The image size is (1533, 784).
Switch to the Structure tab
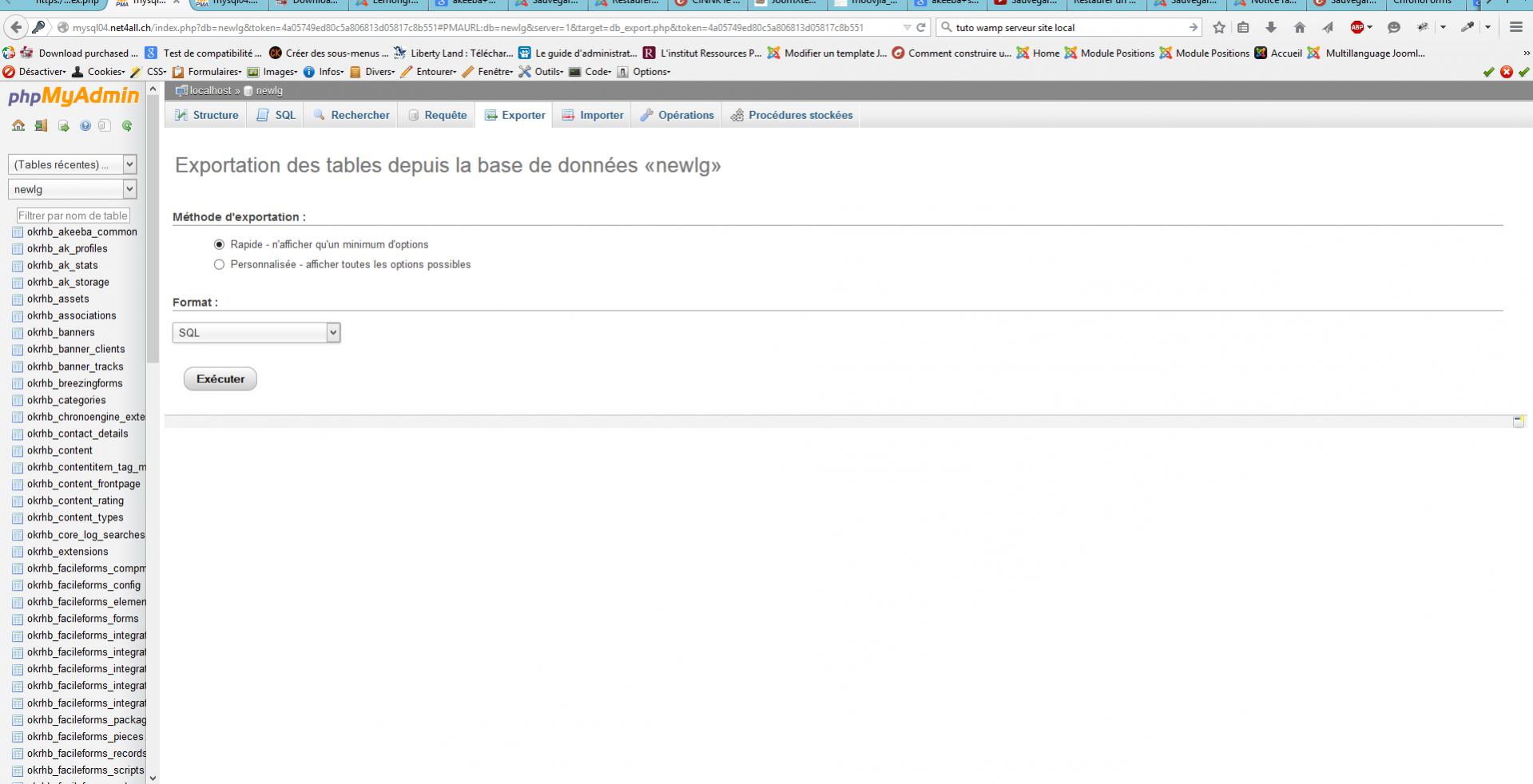click(x=207, y=115)
